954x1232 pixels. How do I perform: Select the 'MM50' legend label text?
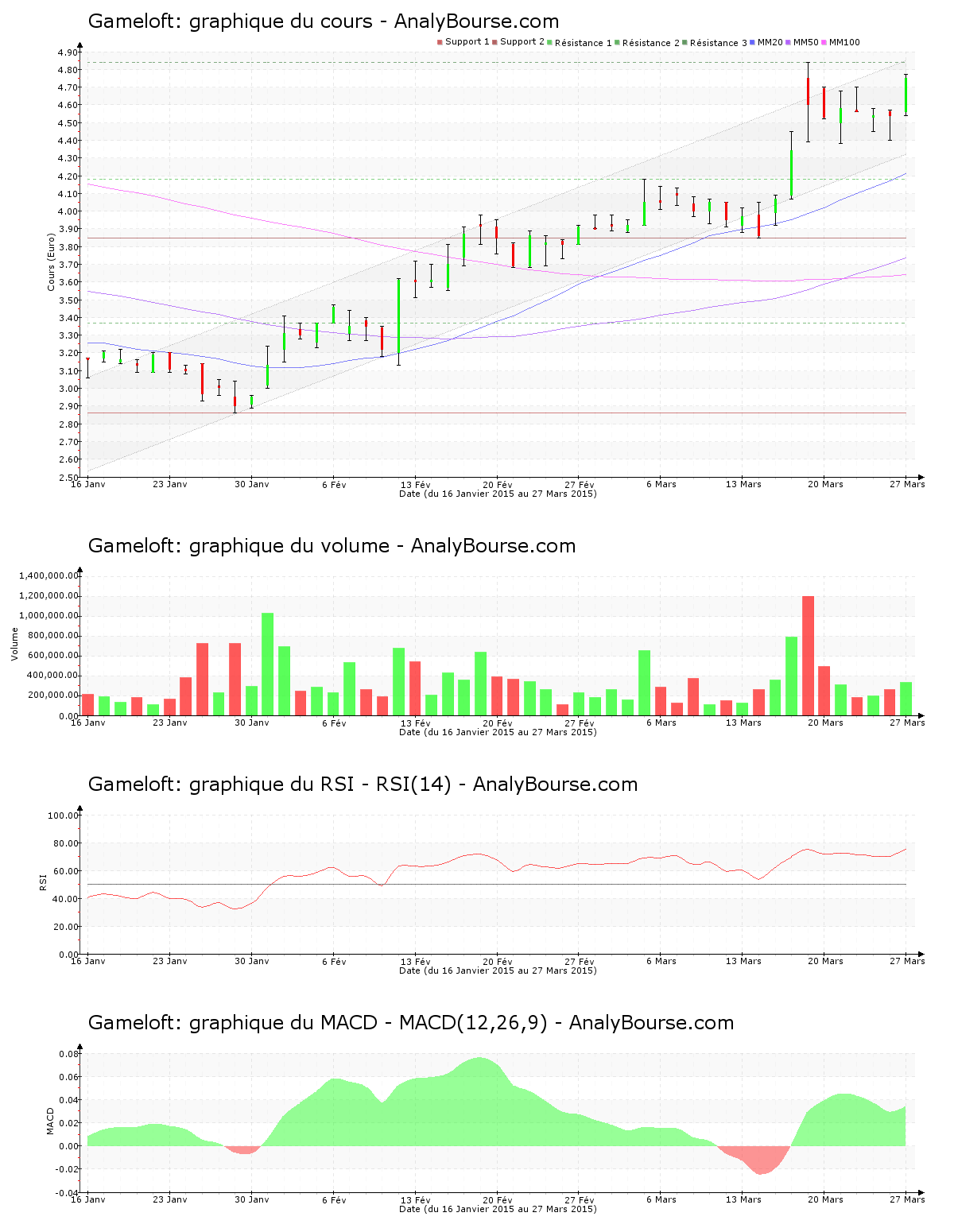coord(806,42)
